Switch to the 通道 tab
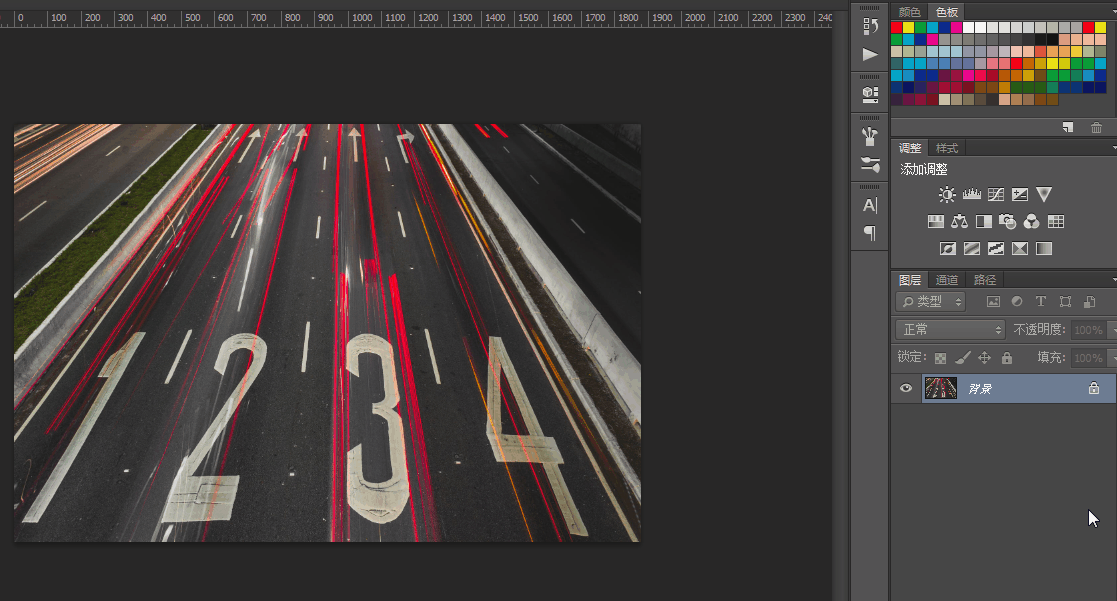1117x601 pixels. pyautogui.click(x=946, y=280)
